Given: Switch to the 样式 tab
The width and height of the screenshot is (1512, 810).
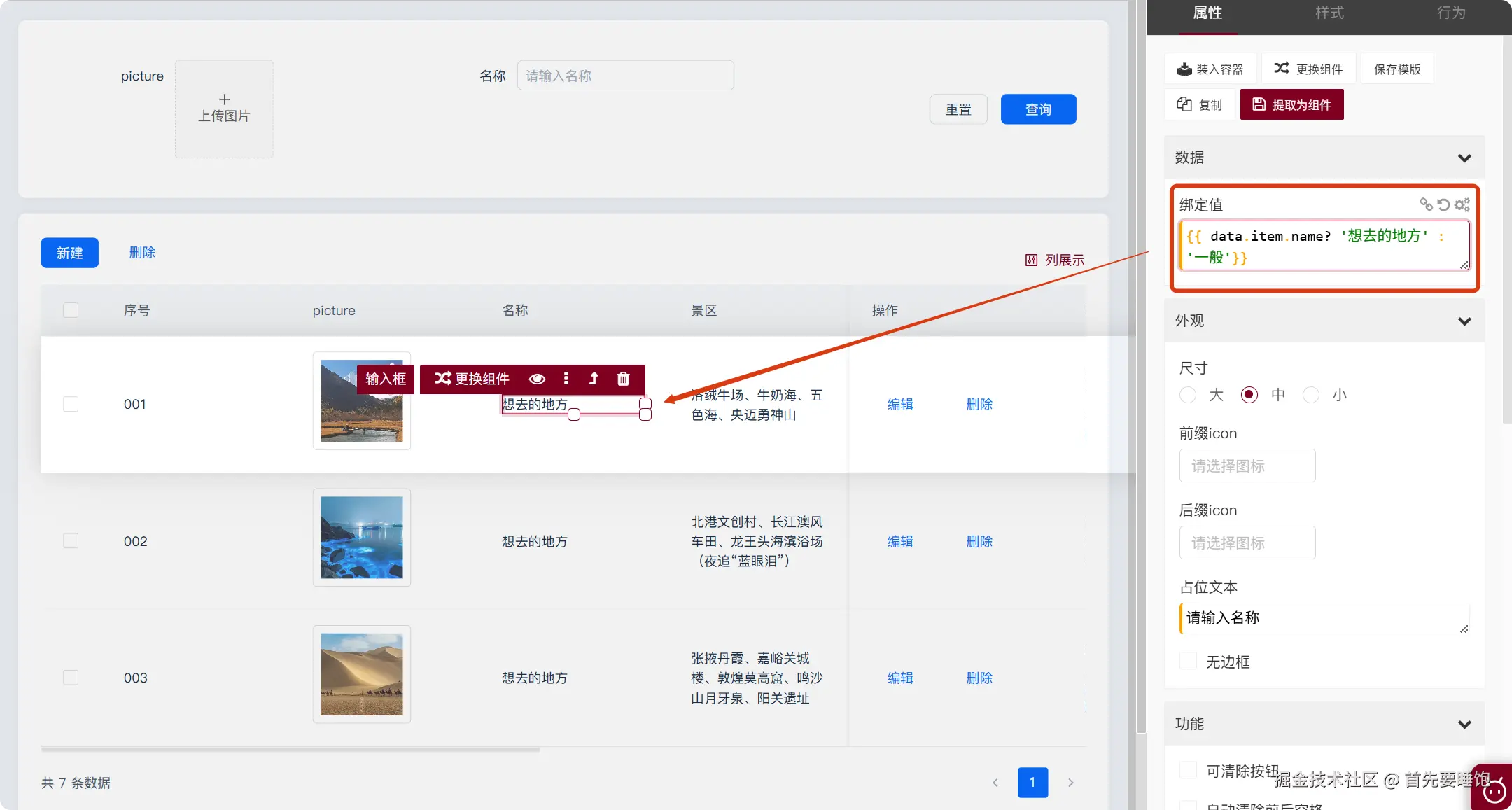Looking at the screenshot, I should 1329,13.
